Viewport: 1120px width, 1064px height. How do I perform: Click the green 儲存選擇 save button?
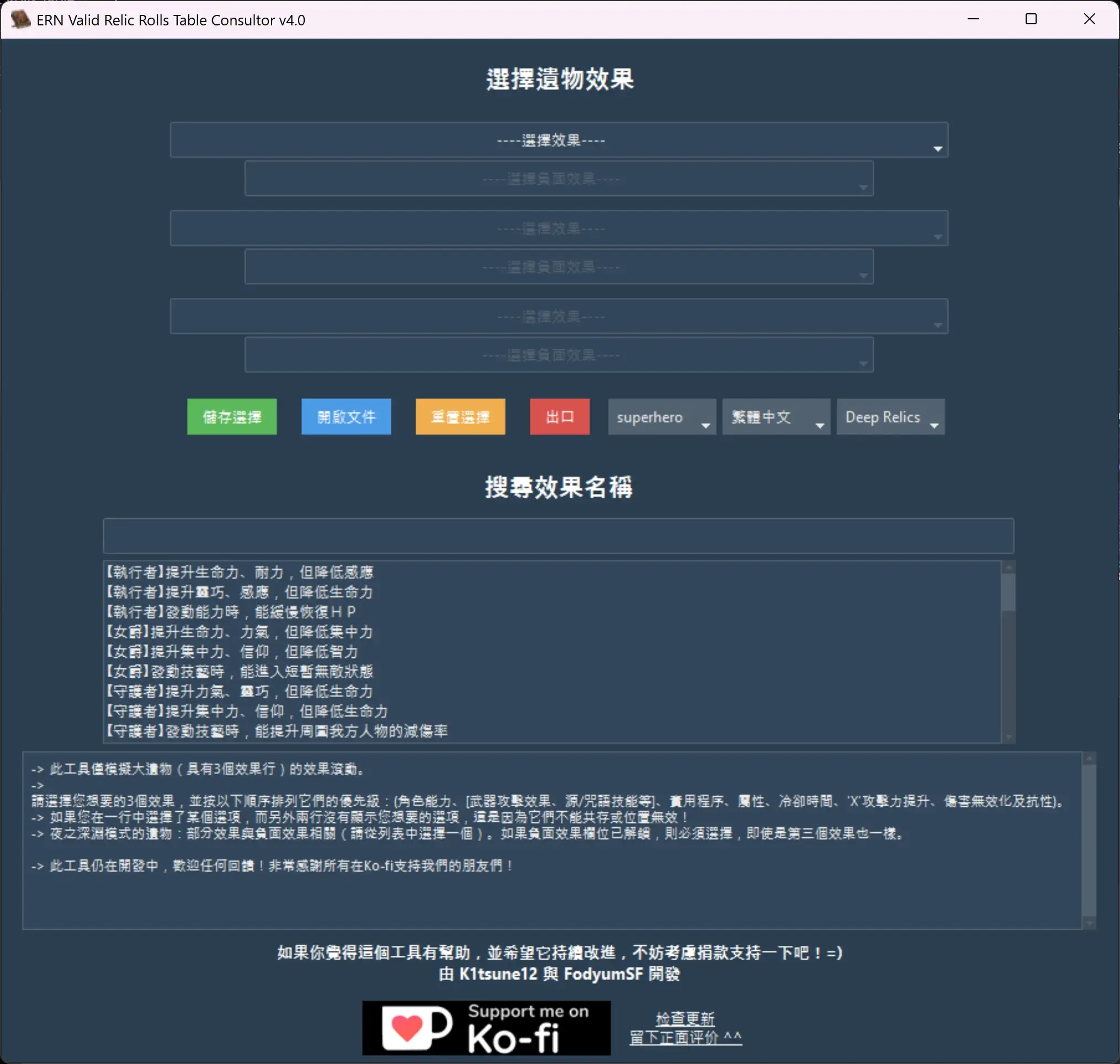231,417
